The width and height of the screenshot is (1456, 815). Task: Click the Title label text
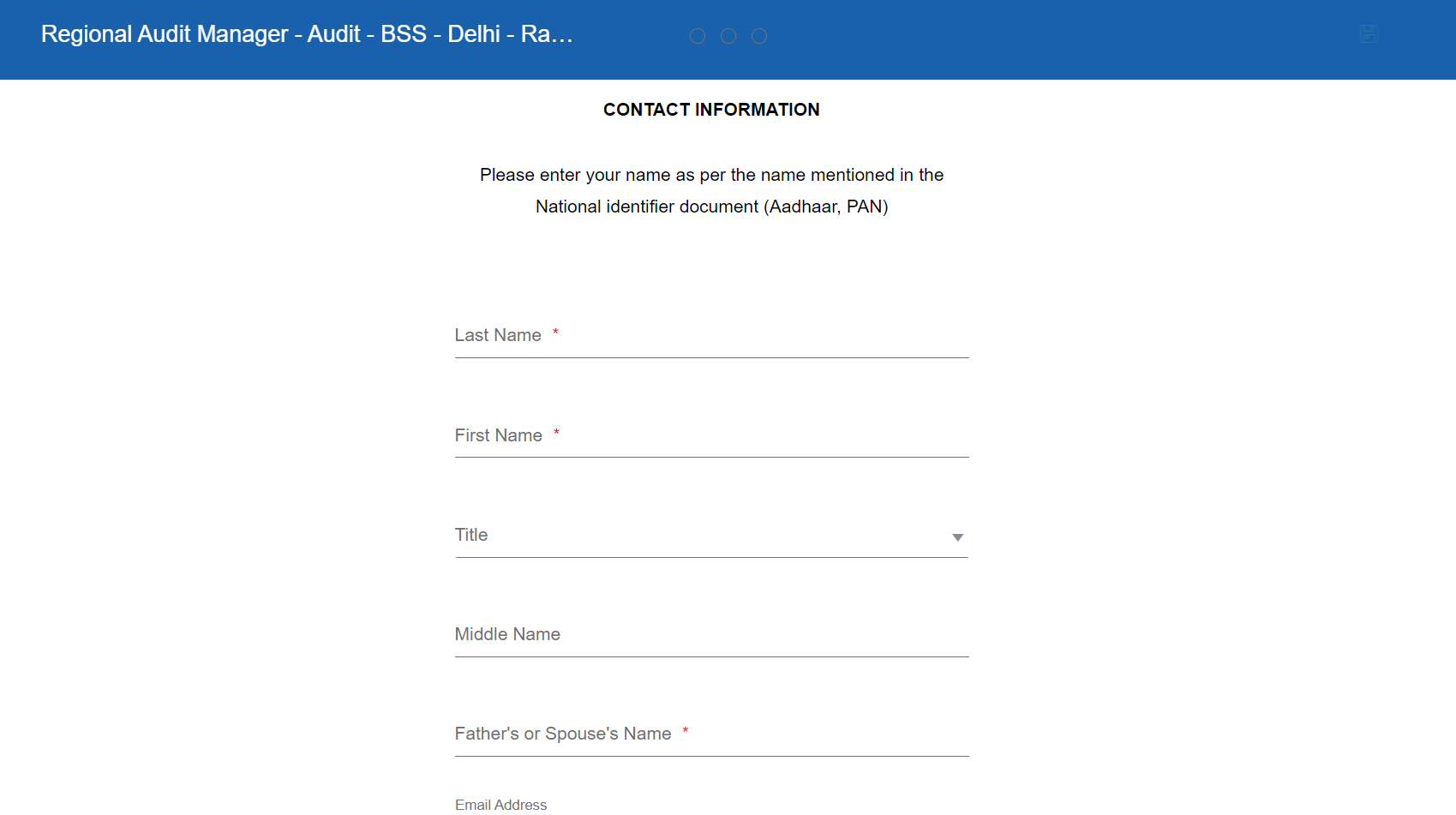pyautogui.click(x=471, y=535)
